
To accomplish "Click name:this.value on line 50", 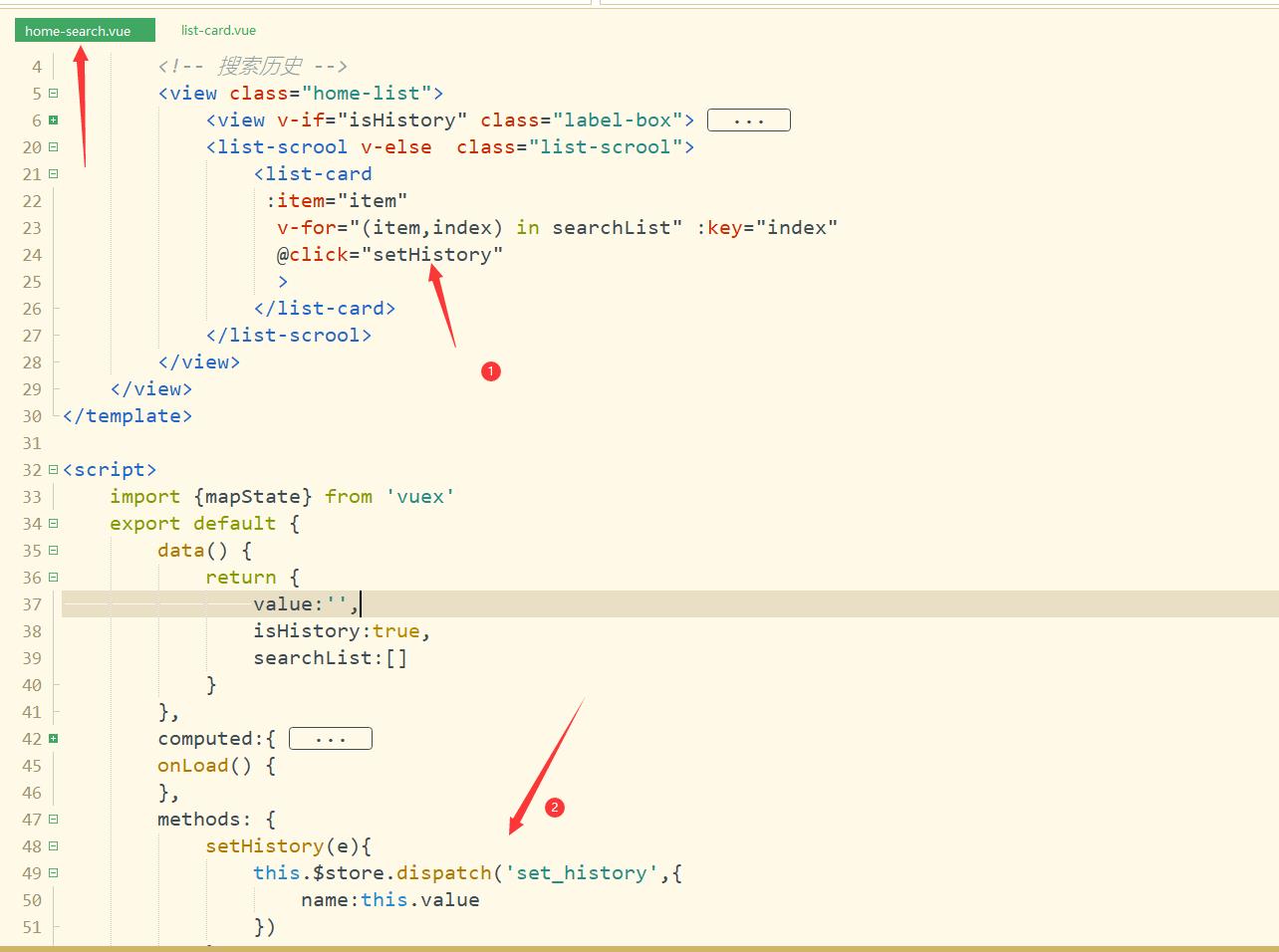I will tap(390, 900).
